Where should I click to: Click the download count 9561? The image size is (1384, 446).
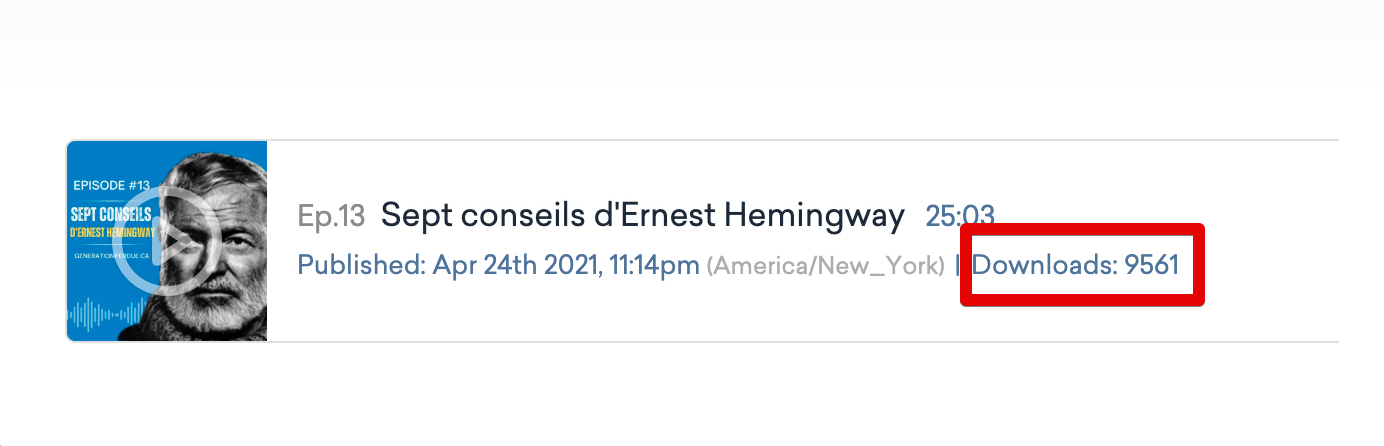coord(1152,265)
